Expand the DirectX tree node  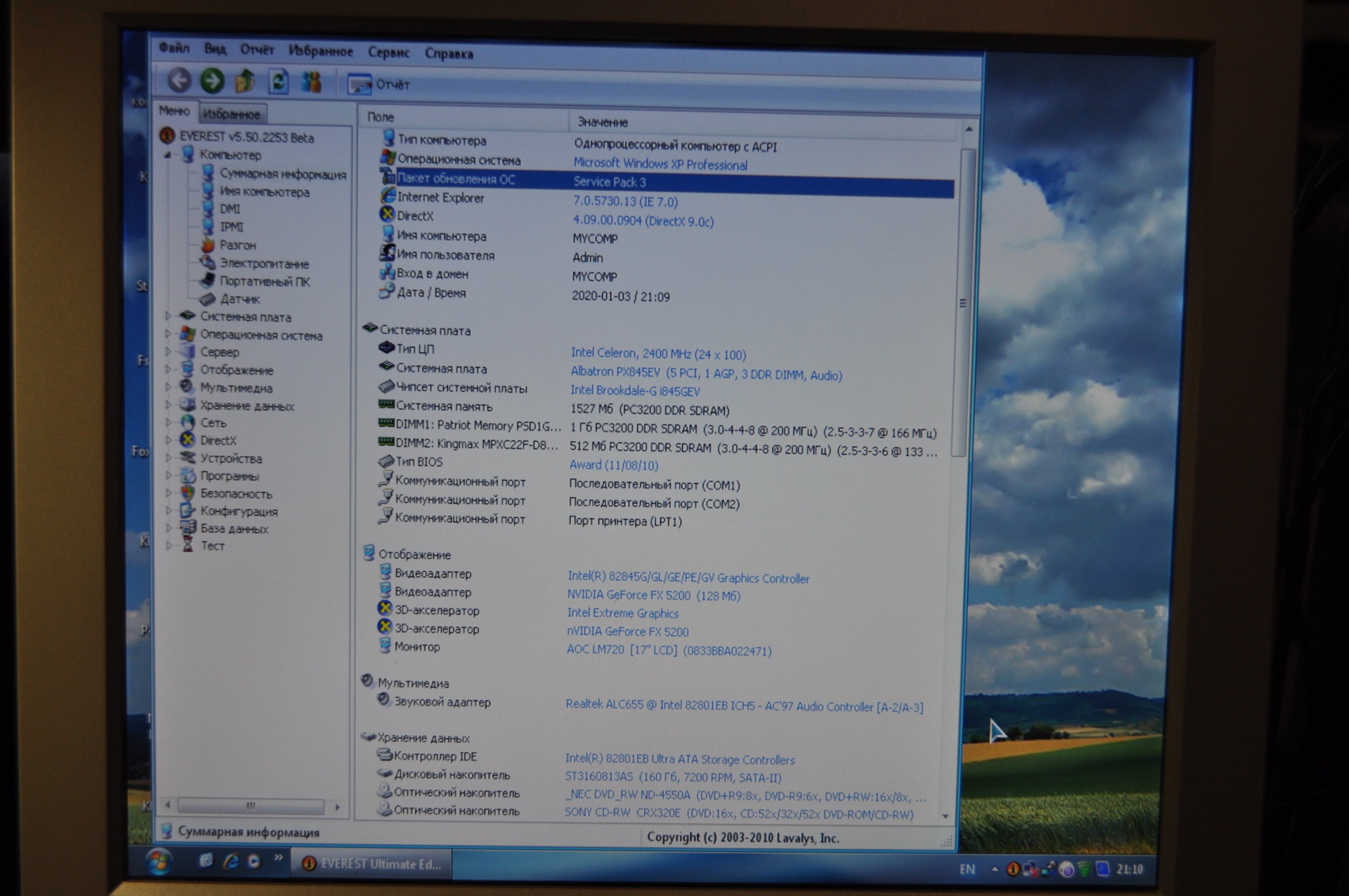168,440
